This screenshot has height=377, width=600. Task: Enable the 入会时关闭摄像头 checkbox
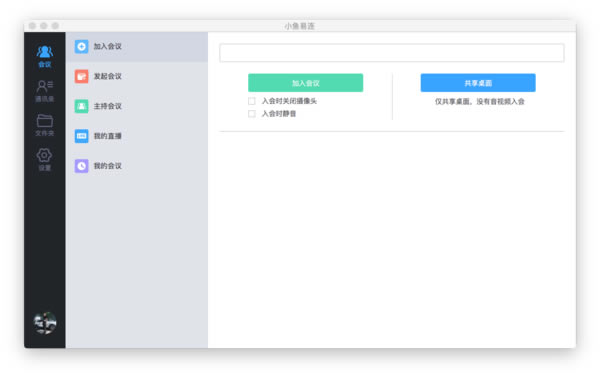click(x=252, y=101)
